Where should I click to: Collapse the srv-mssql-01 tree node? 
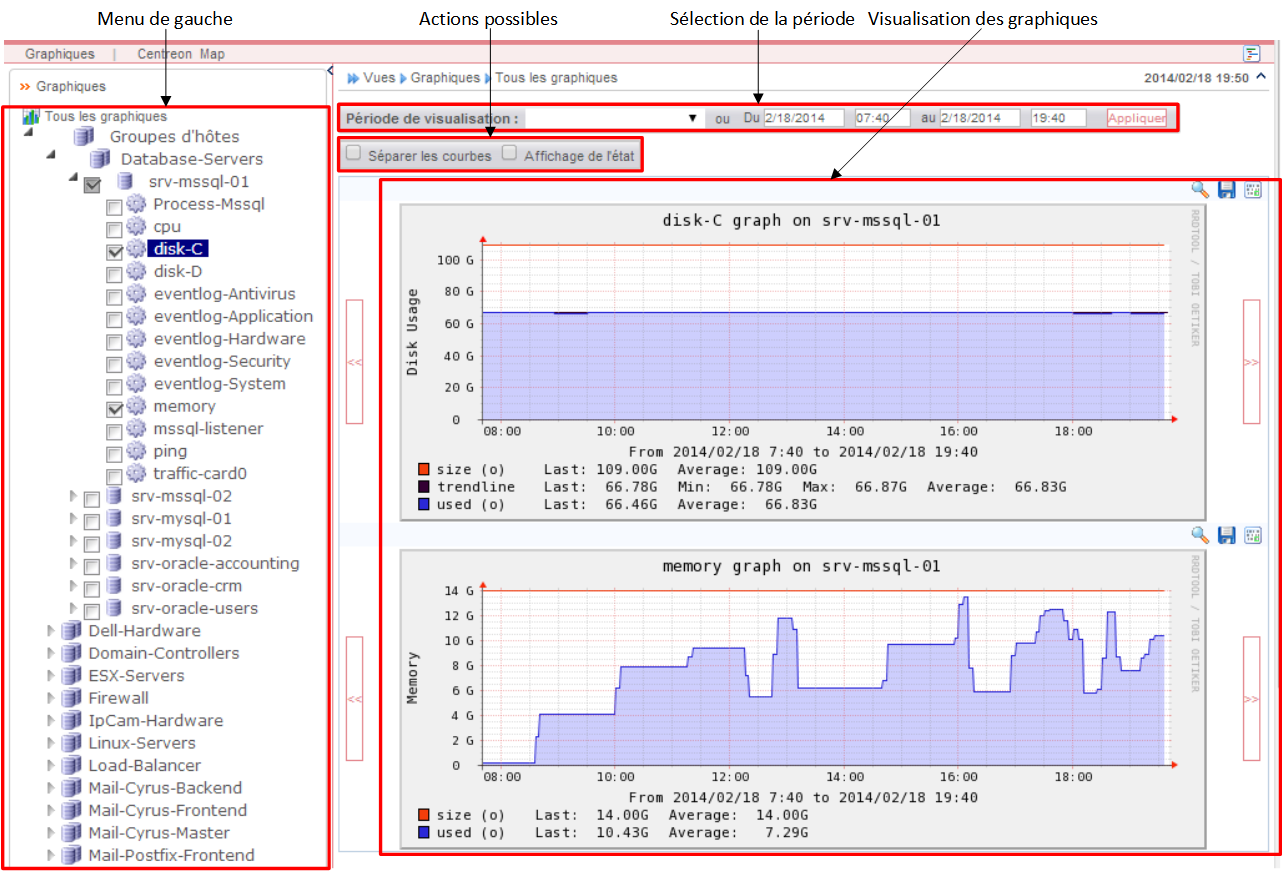73,177
